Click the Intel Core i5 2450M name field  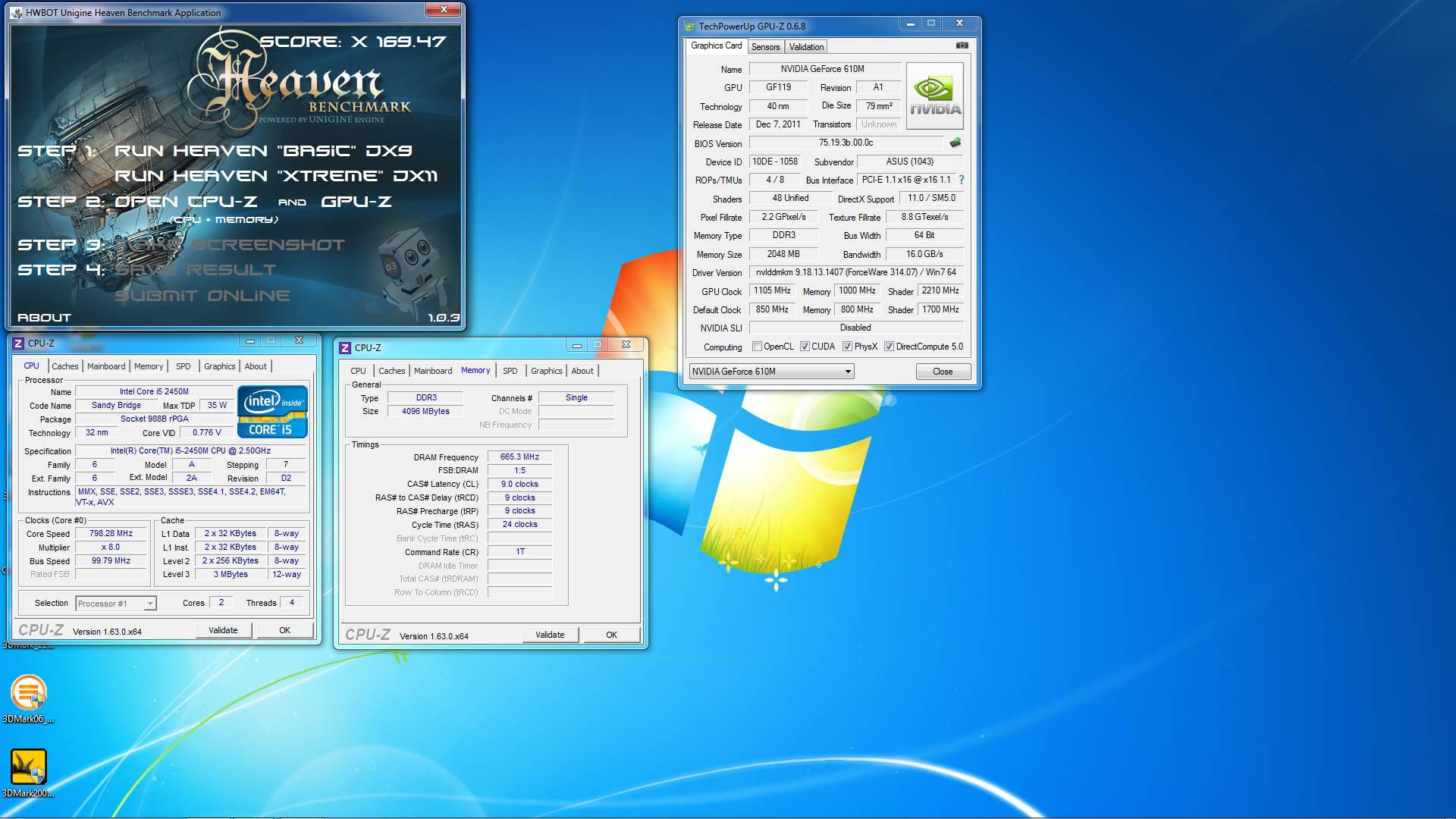coord(154,392)
